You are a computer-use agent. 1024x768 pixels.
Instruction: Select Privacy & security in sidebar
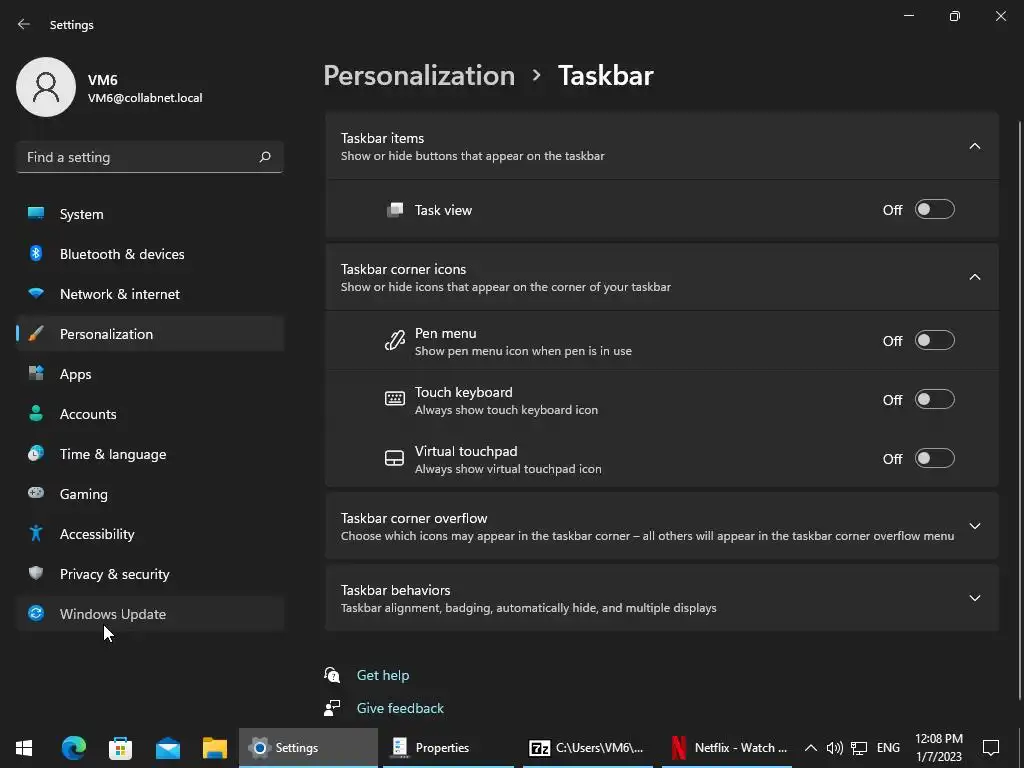point(150,574)
